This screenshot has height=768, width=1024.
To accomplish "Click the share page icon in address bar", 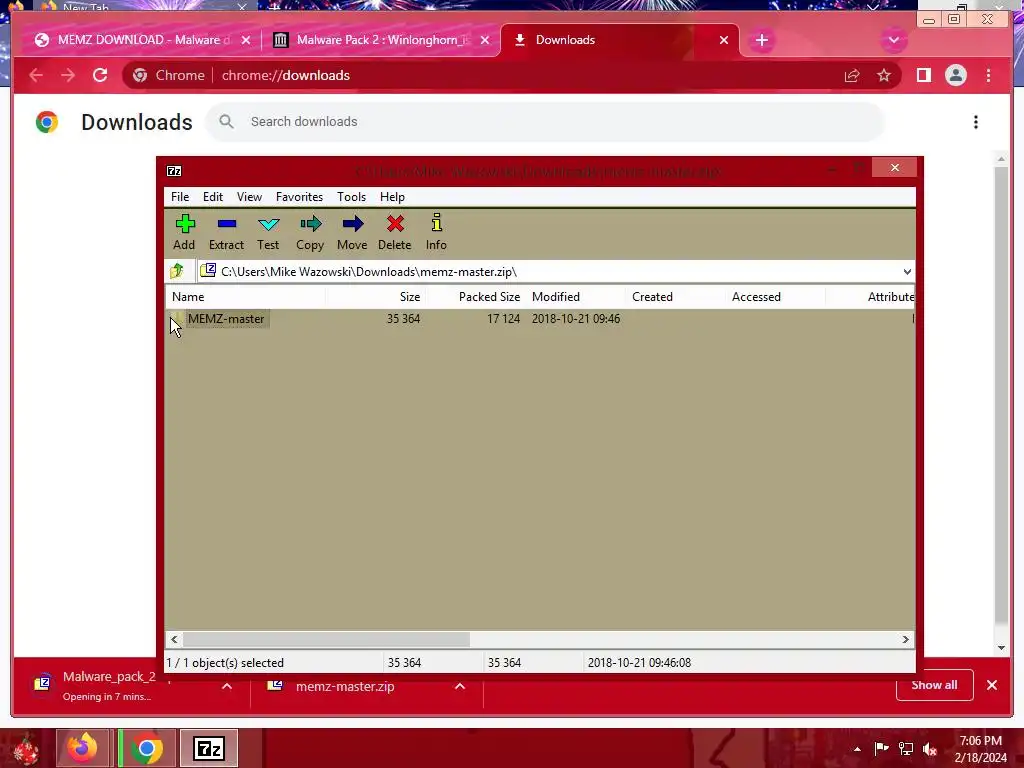I will tap(852, 76).
